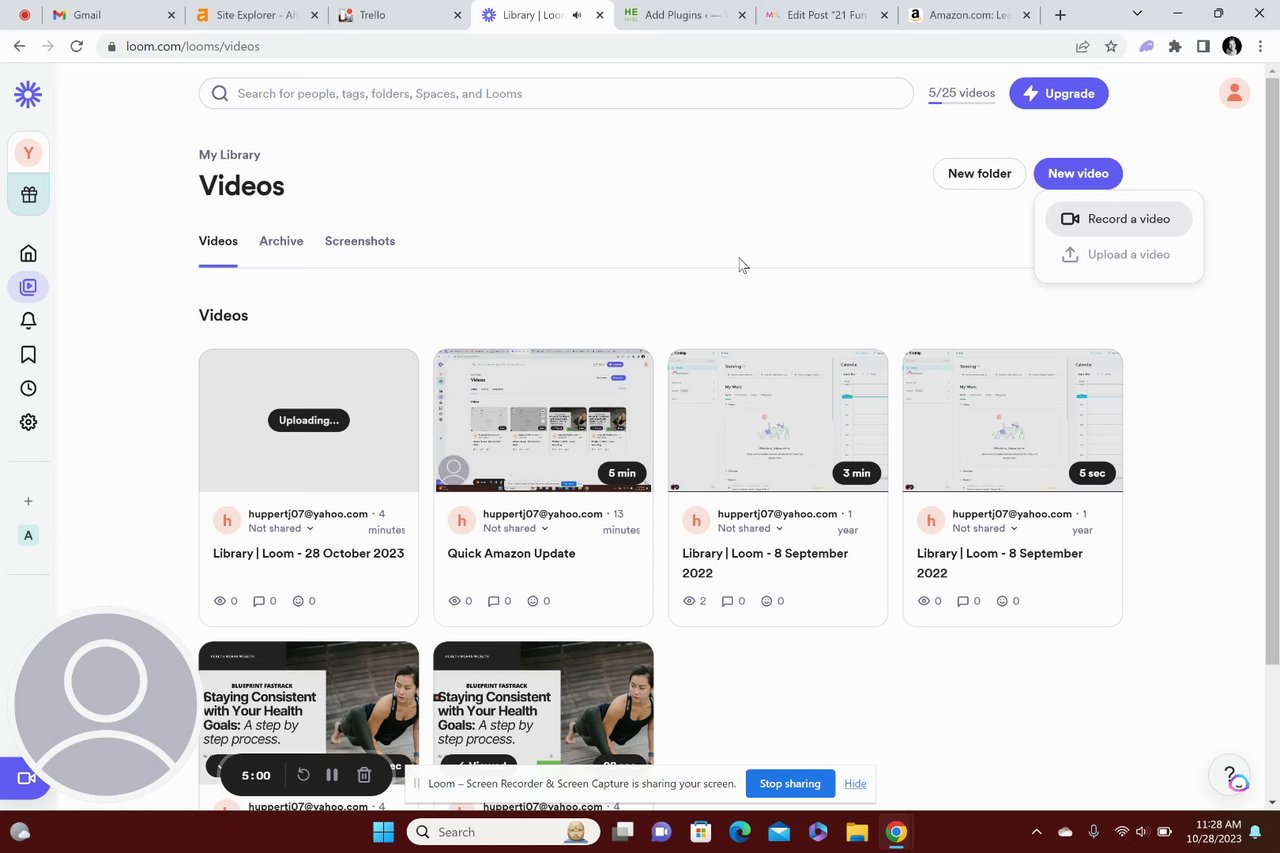Screen dimensions: 1280x853
Task: Go back to the previous page
Action: coord(19,46)
